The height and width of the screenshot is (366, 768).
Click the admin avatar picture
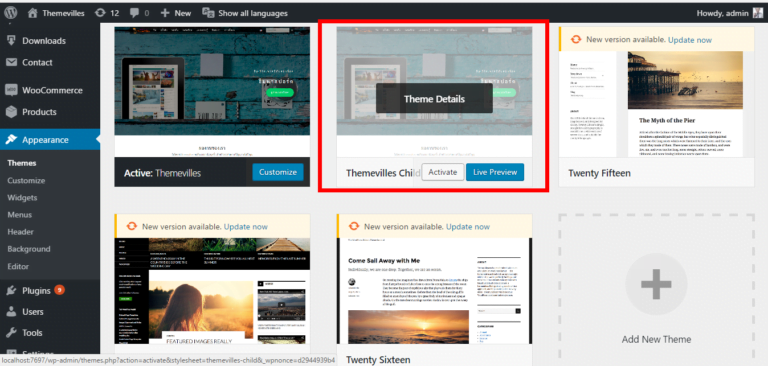(758, 13)
